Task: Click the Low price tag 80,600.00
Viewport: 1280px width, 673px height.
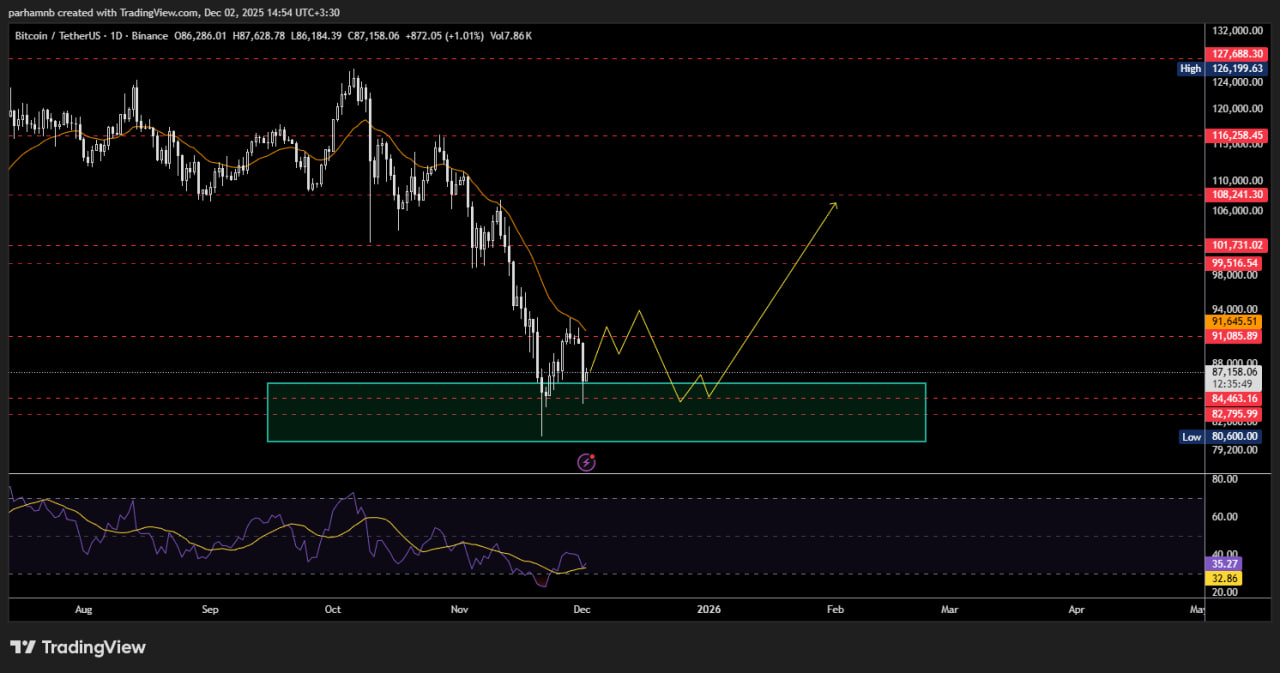Action: [x=1233, y=437]
